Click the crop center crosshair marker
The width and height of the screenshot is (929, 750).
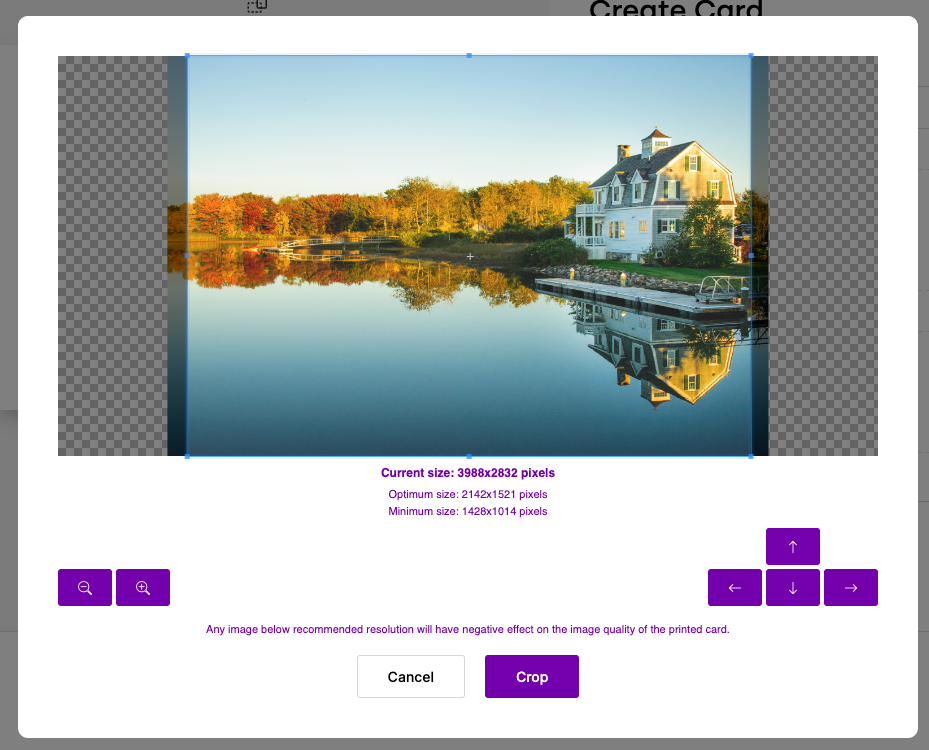coord(470,257)
